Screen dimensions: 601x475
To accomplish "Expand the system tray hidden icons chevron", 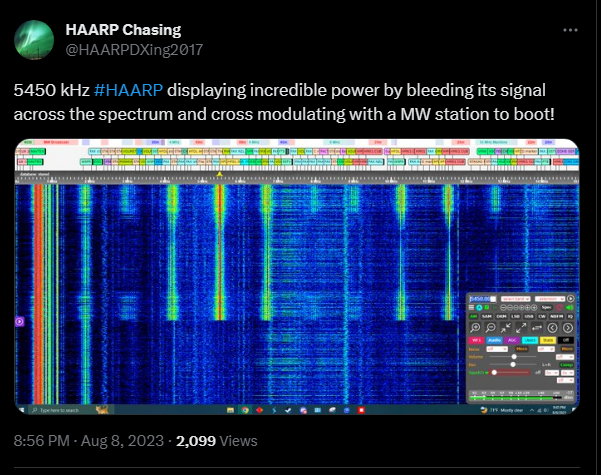I will tap(532, 410).
